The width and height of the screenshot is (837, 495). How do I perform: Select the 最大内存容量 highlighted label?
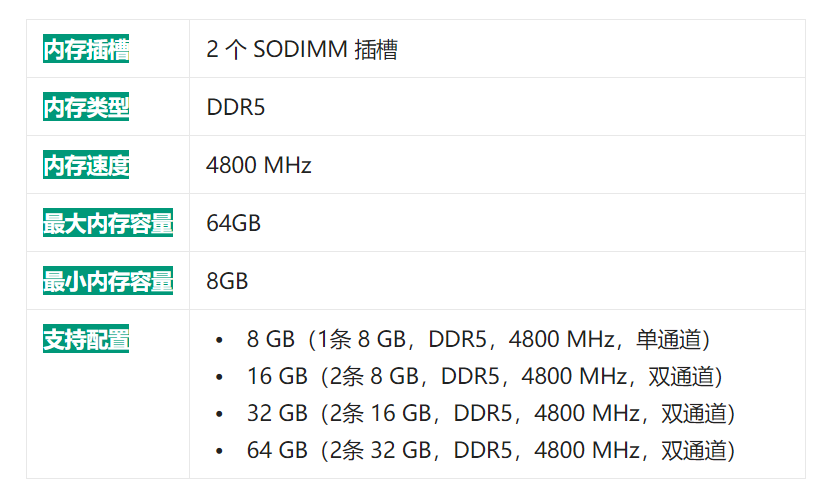pyautogui.click(x=108, y=223)
